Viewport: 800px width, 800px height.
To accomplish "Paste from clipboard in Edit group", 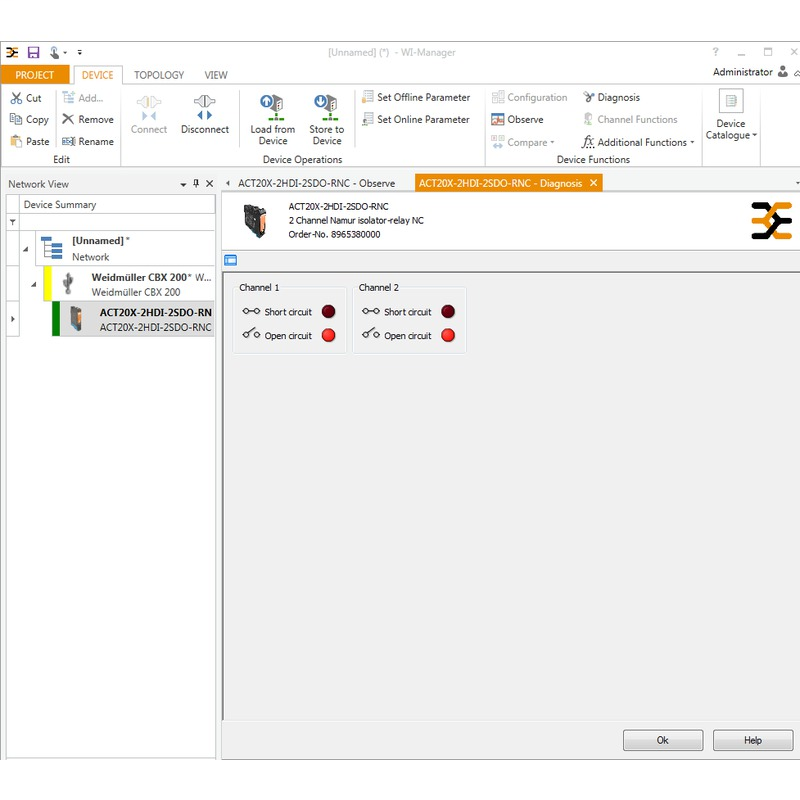I will (30, 141).
